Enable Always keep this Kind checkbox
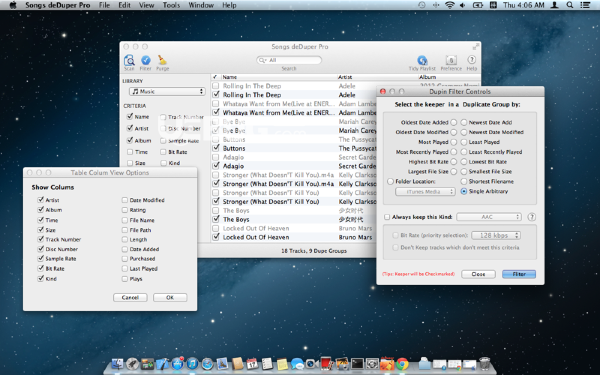600x375 pixels. pos(387,217)
